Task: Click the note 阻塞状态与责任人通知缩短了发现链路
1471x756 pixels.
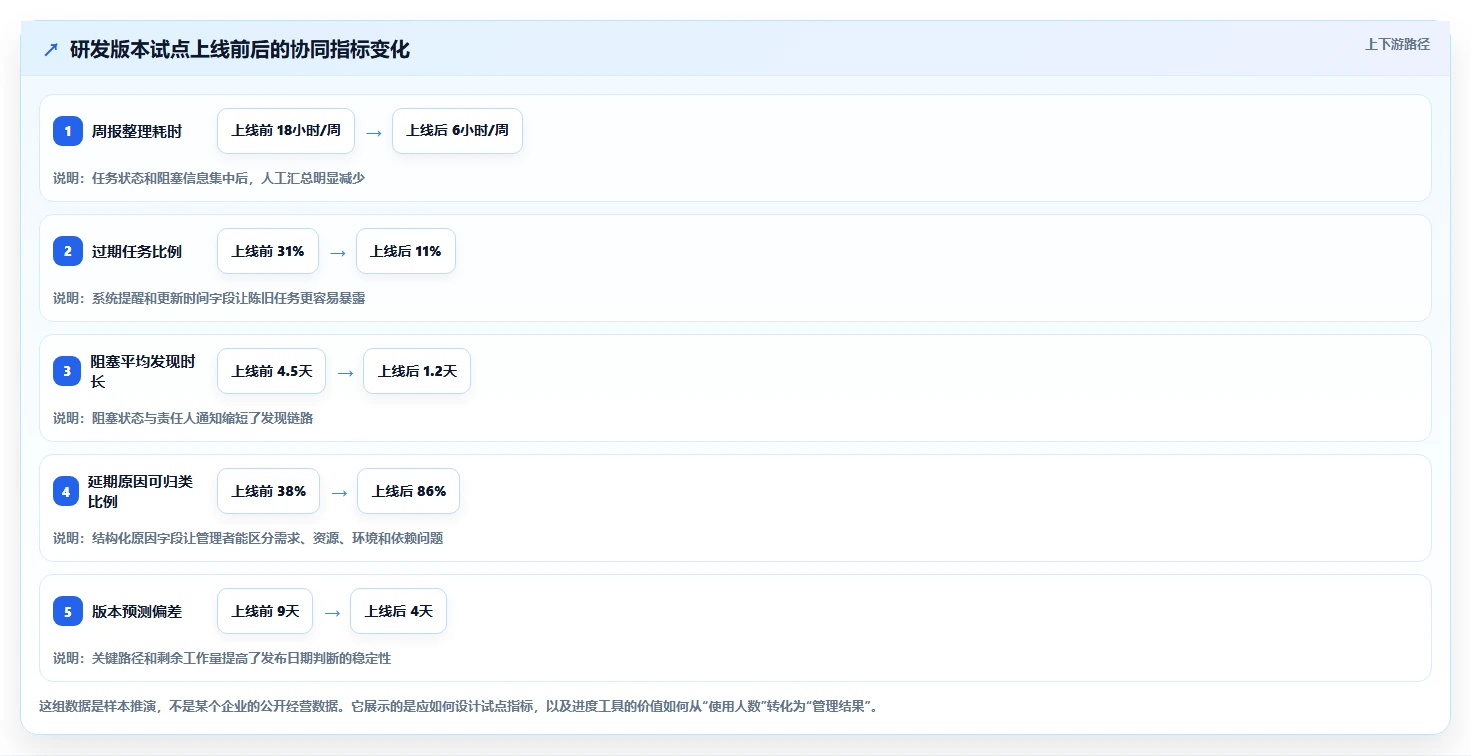Action: [x=183, y=418]
